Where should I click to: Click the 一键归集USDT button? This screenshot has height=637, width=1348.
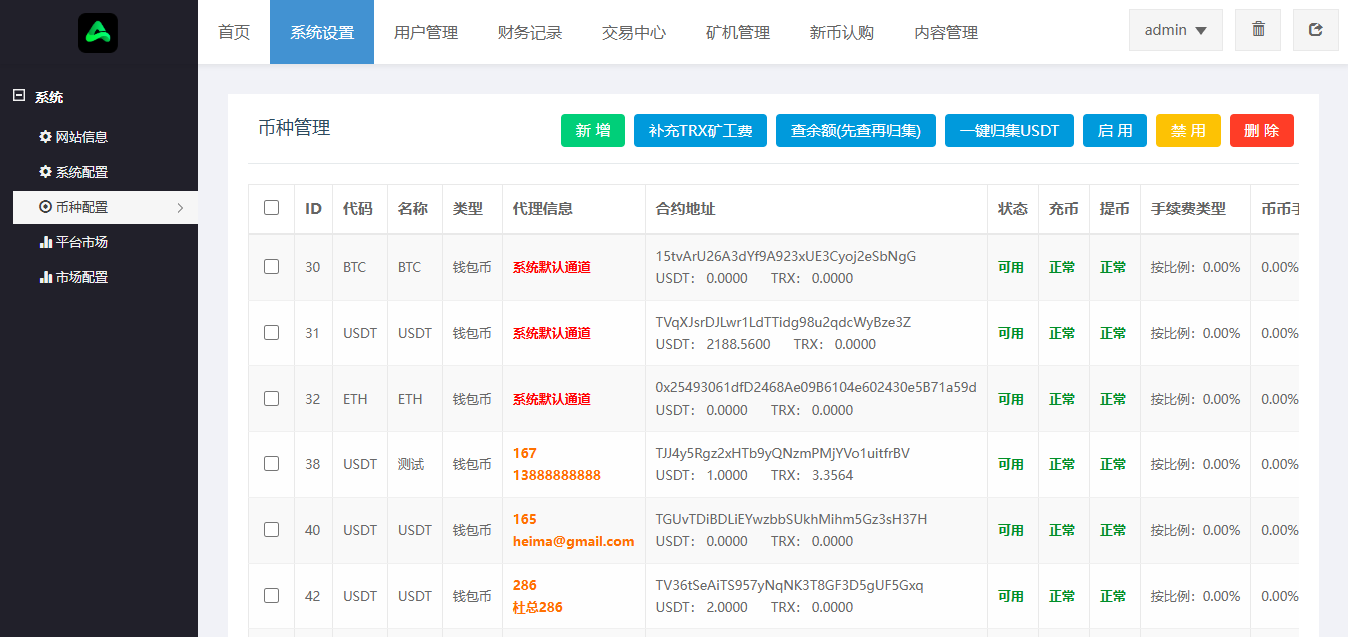[x=1009, y=131]
